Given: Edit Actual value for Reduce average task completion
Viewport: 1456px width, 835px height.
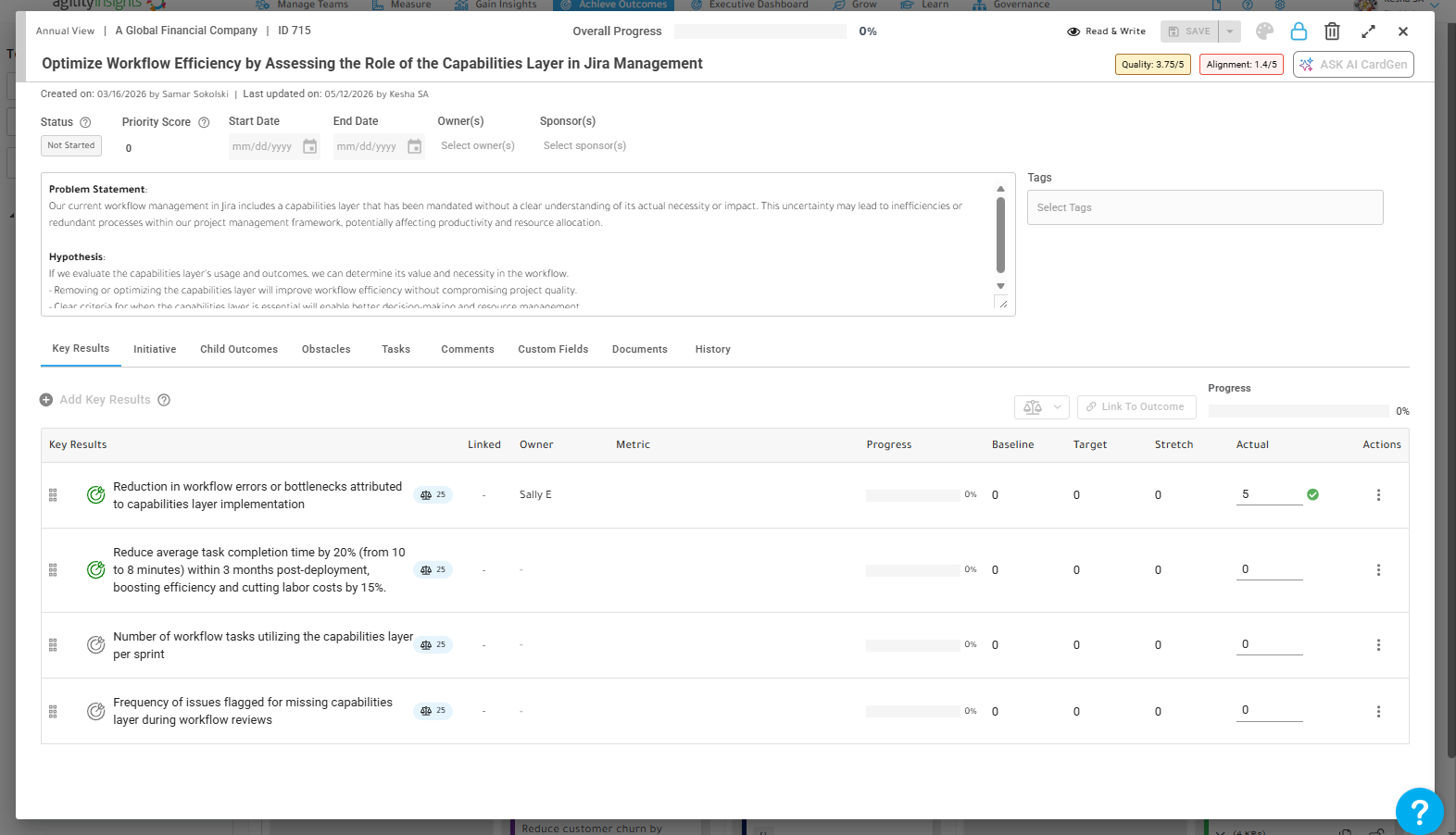Looking at the screenshot, I should [x=1269, y=570].
